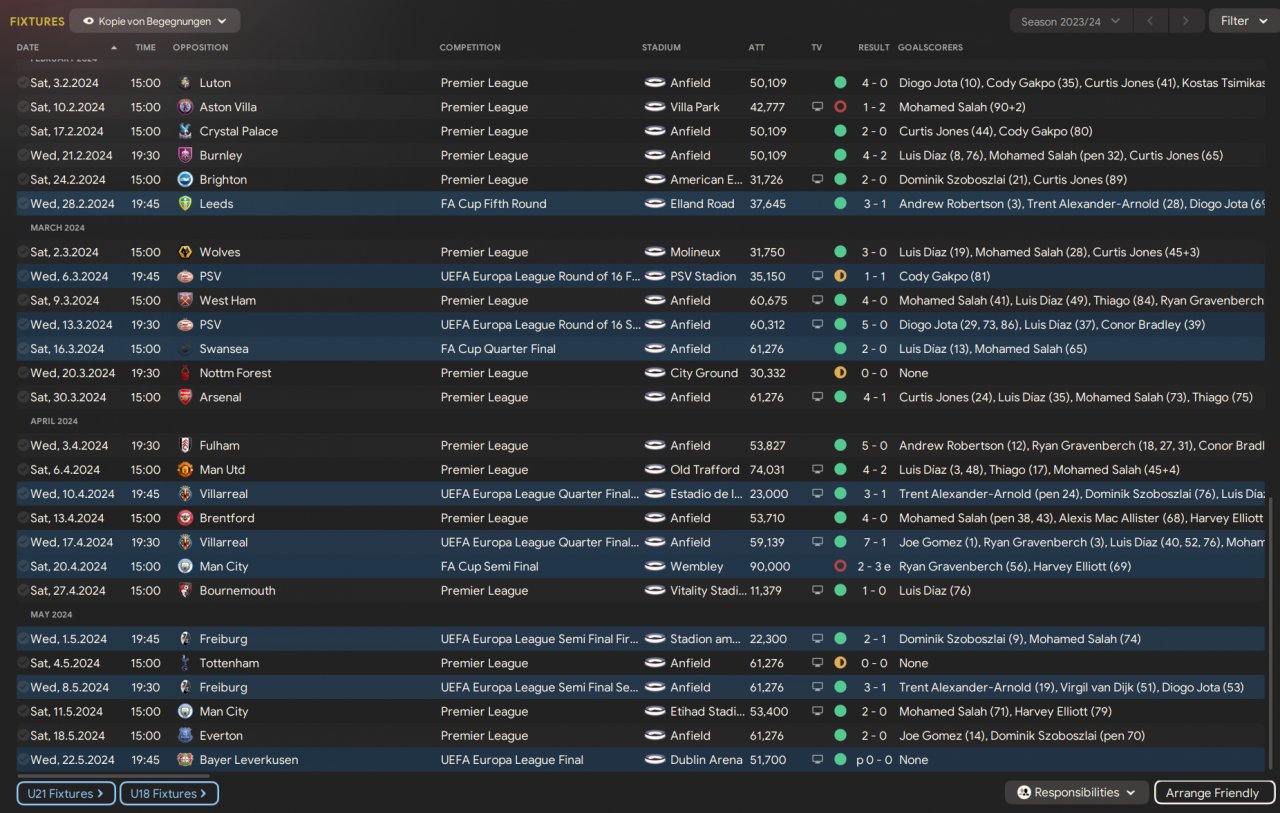This screenshot has height=813, width=1280.
Task: Click the horizontal scrollbar under the fixtures list
Action: click(x=114, y=776)
